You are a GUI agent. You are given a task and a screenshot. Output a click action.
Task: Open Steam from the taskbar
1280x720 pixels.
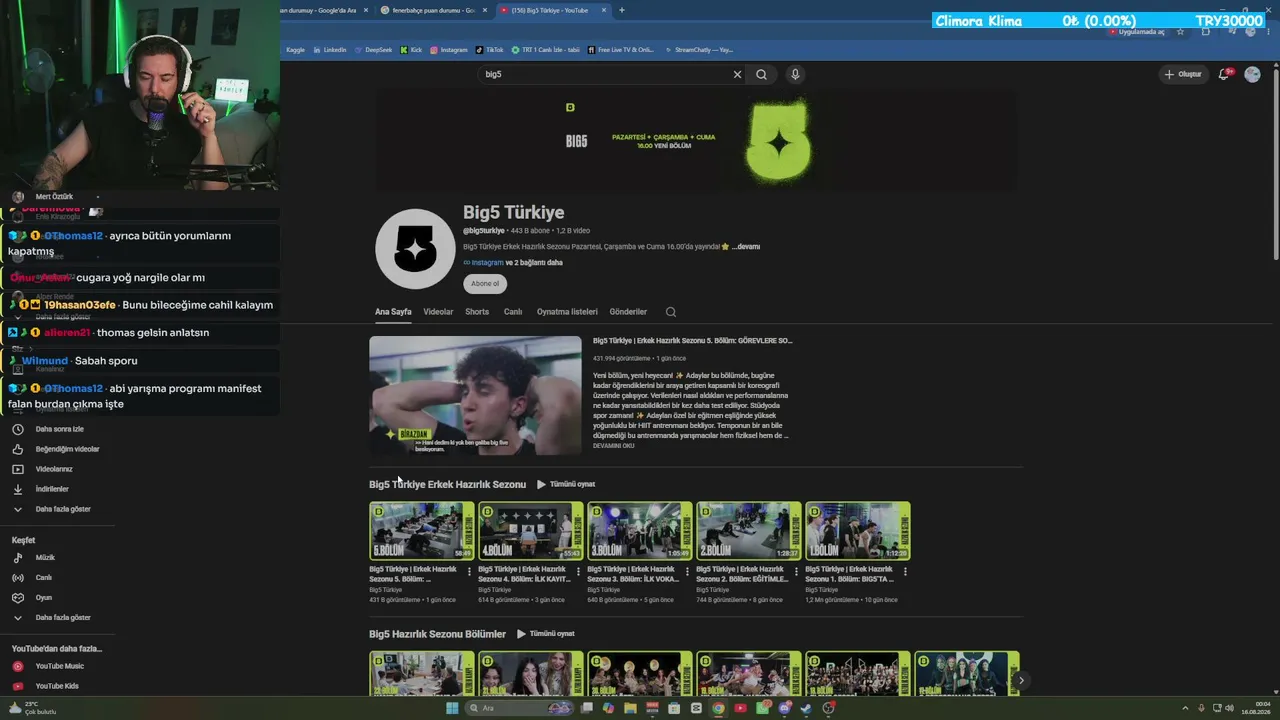(x=806, y=708)
